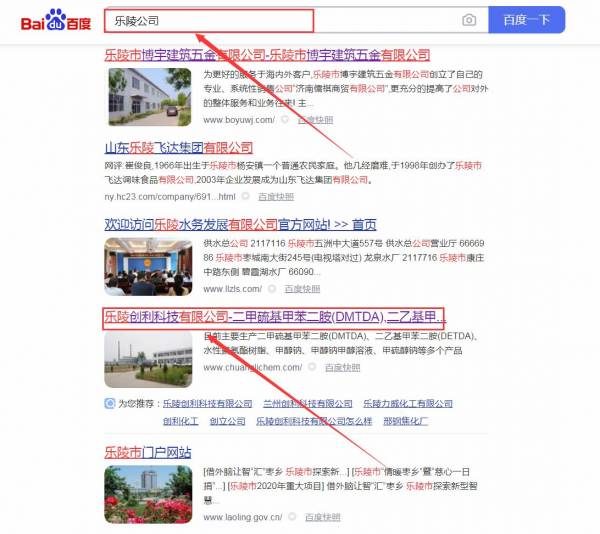Click the 创利科技 factory thumbnail image
The width and height of the screenshot is (600, 534).
coord(149,356)
